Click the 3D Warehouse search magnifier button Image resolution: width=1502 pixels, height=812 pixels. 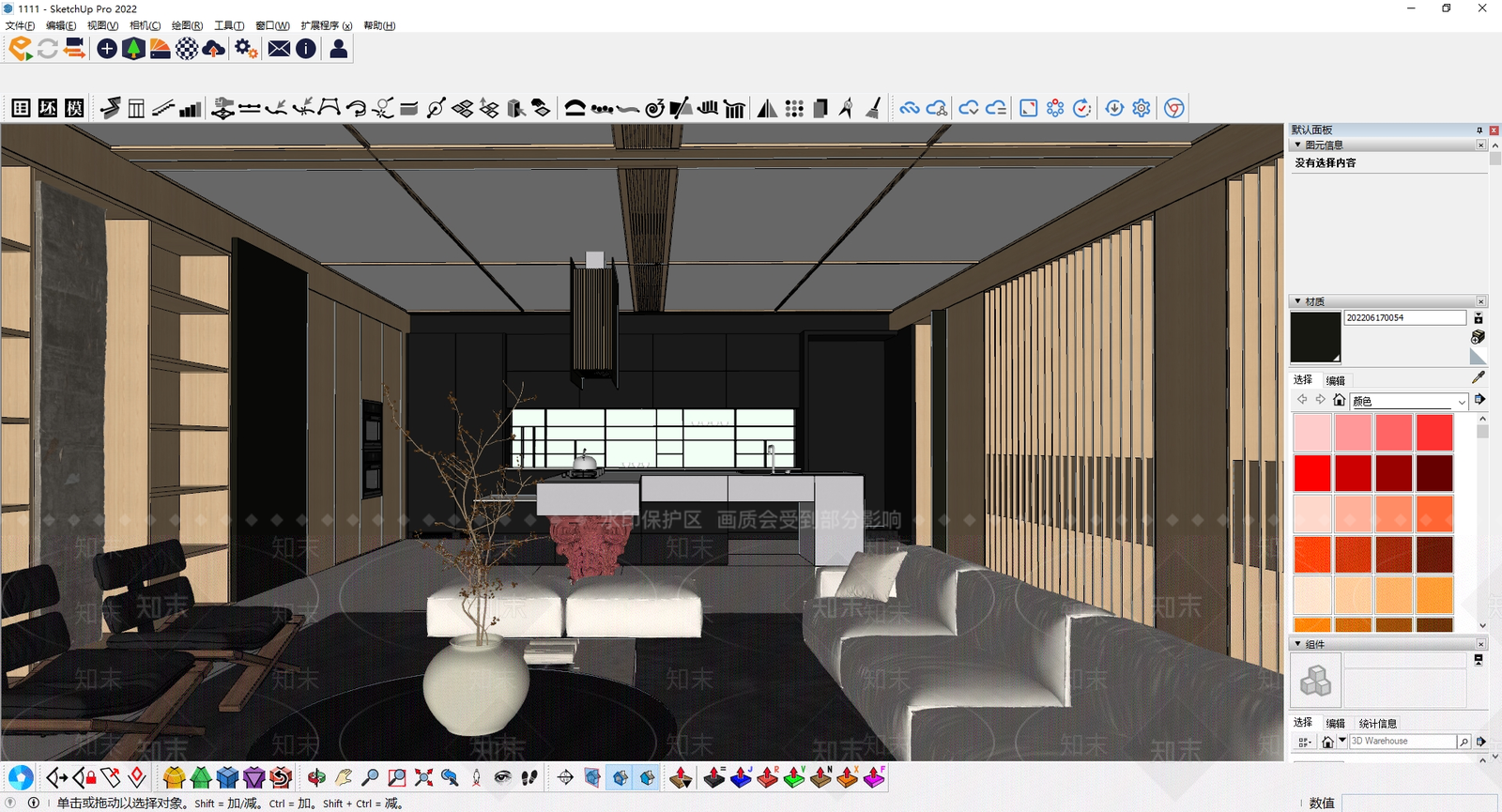tap(1464, 742)
